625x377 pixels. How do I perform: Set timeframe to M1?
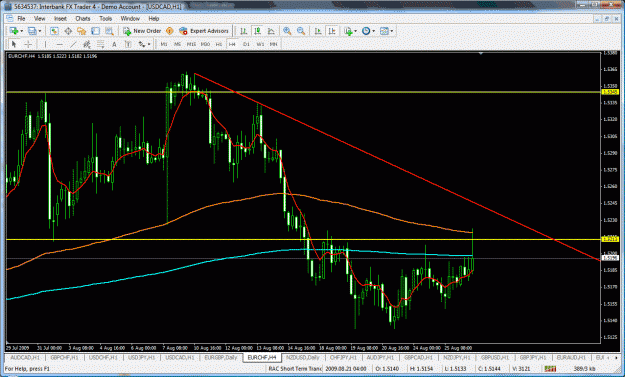coord(164,44)
